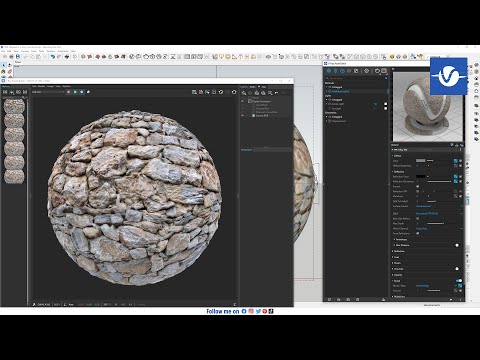Click first icon in History panel toolbar
480x360 pixels.
[x=5, y=92]
